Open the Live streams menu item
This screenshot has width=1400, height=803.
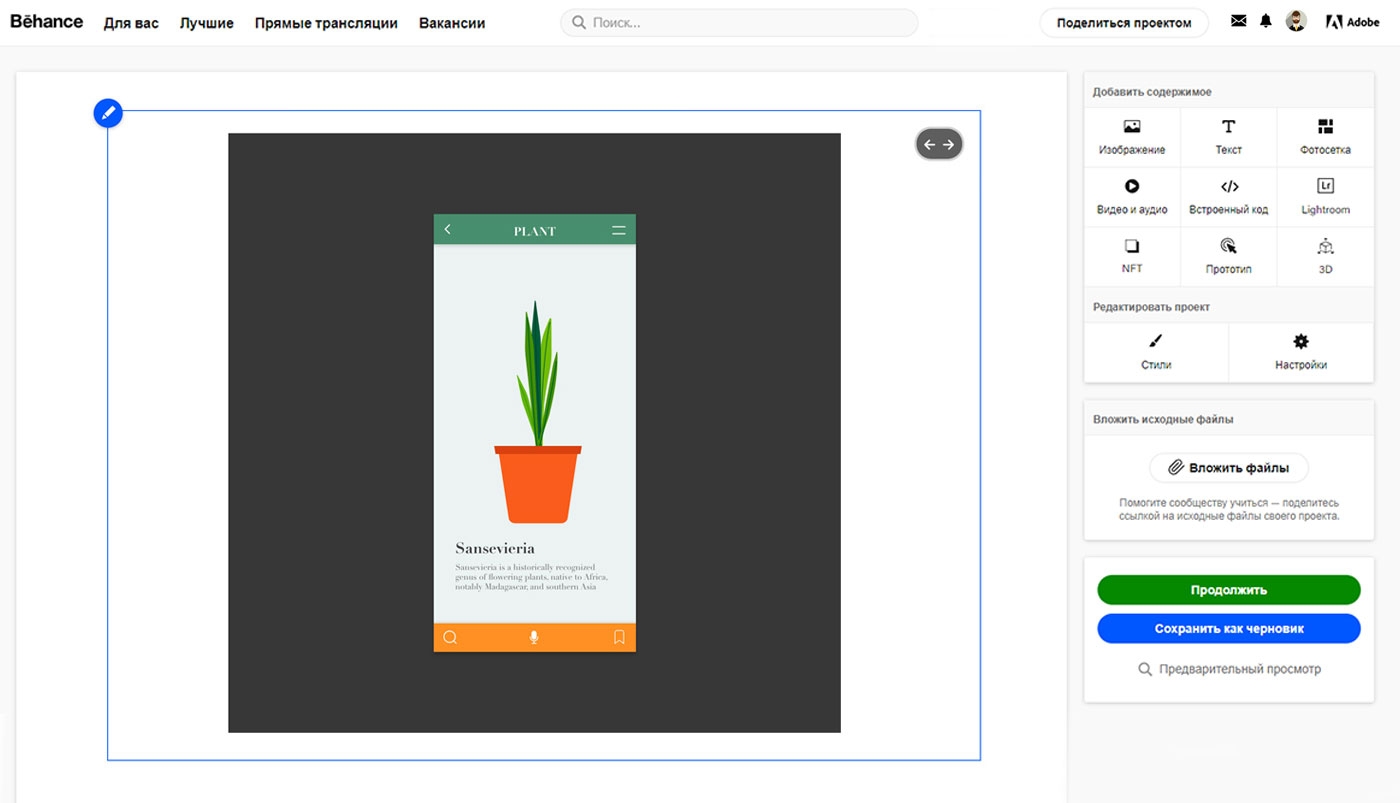(326, 23)
